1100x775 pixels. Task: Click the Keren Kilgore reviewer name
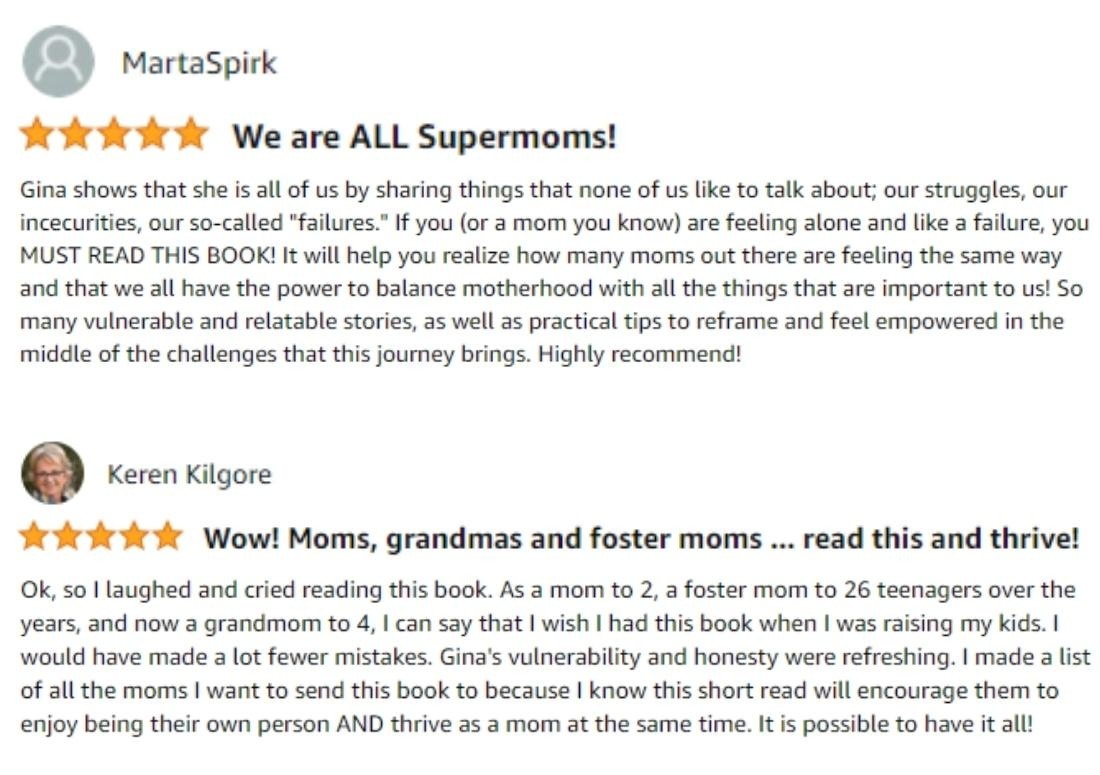[x=189, y=475]
